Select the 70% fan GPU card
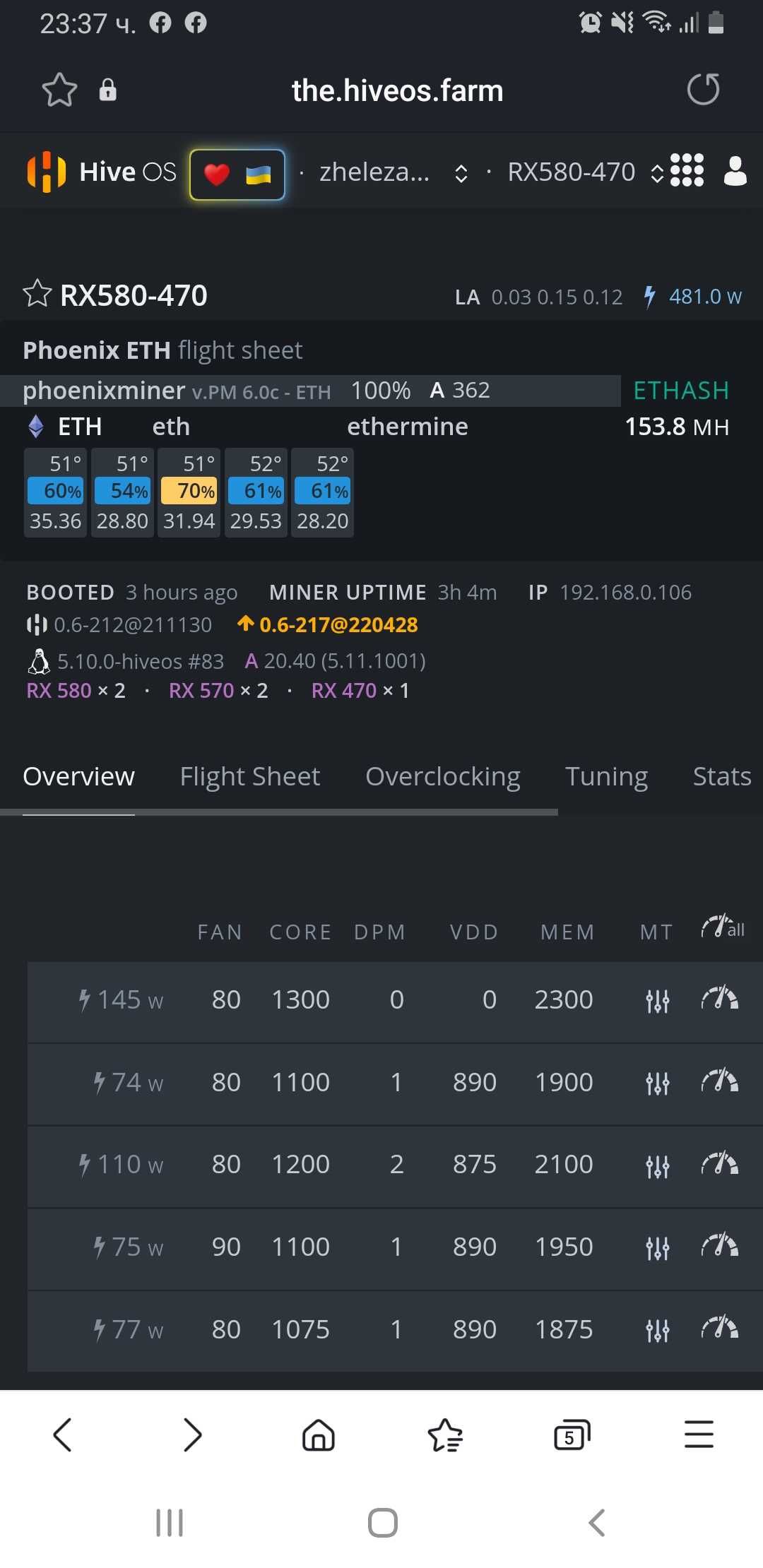 (189, 492)
